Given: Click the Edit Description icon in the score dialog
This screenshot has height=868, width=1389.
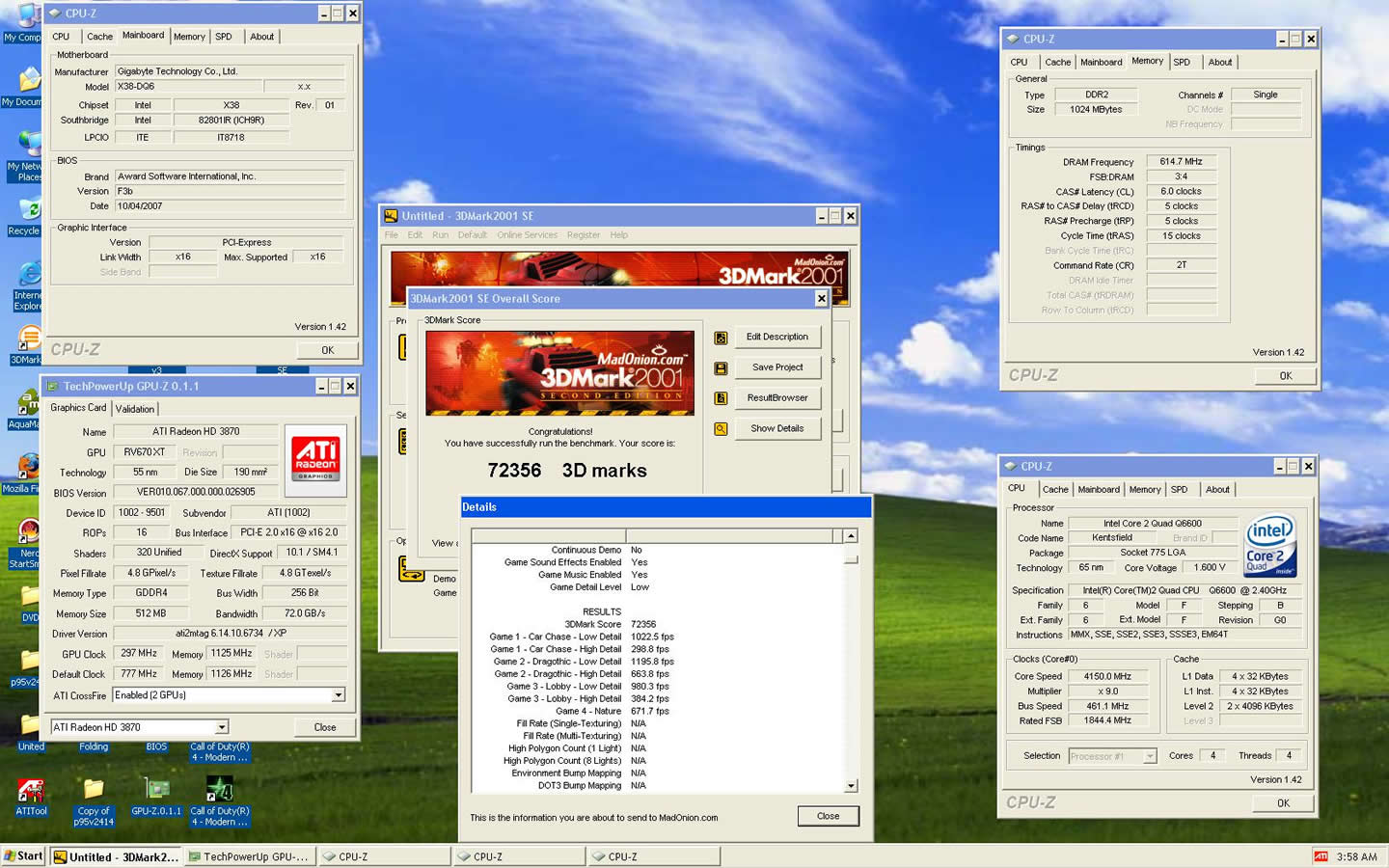Looking at the screenshot, I should (x=721, y=339).
